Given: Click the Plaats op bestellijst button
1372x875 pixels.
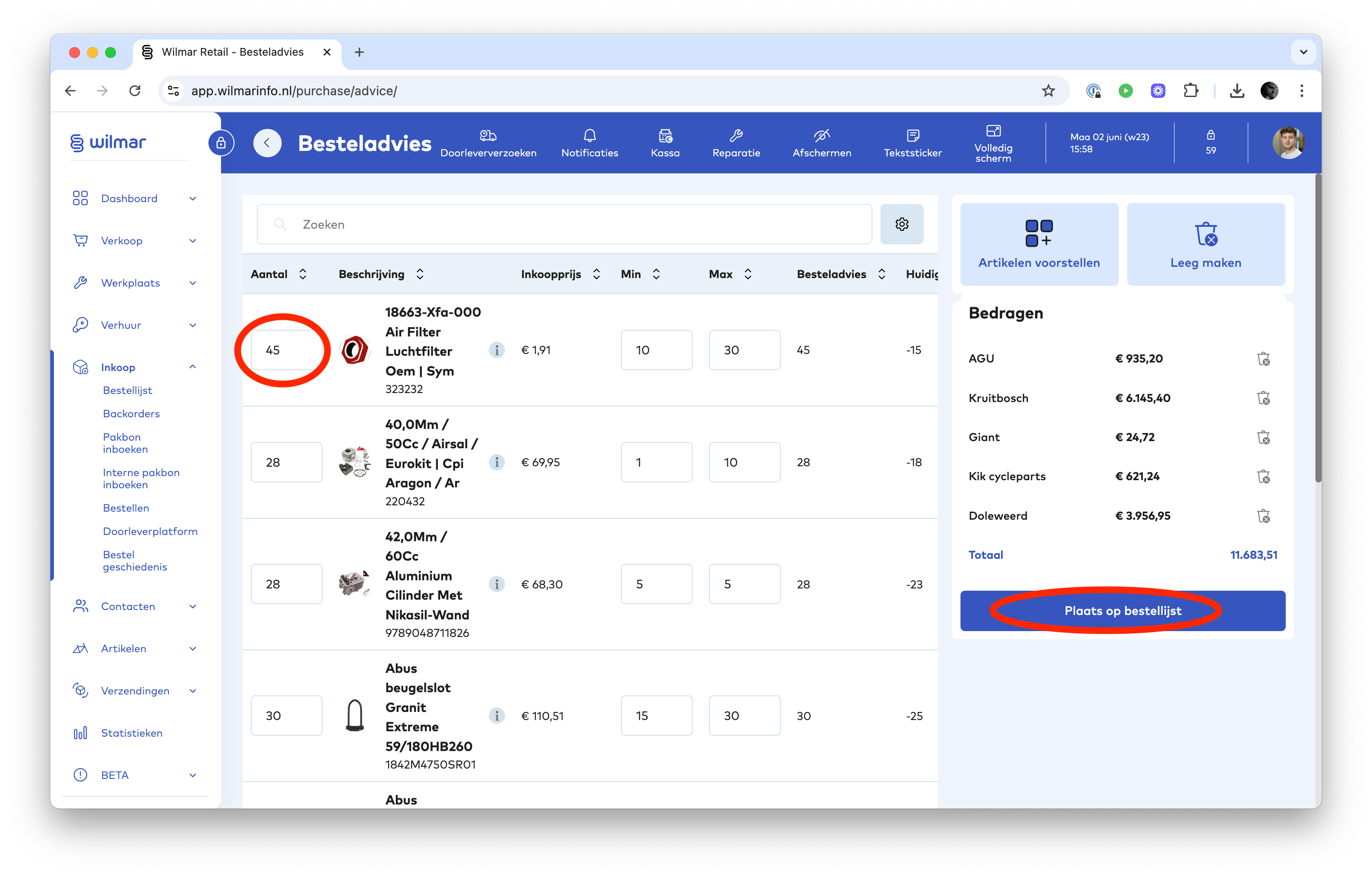Looking at the screenshot, I should coord(1122,611).
